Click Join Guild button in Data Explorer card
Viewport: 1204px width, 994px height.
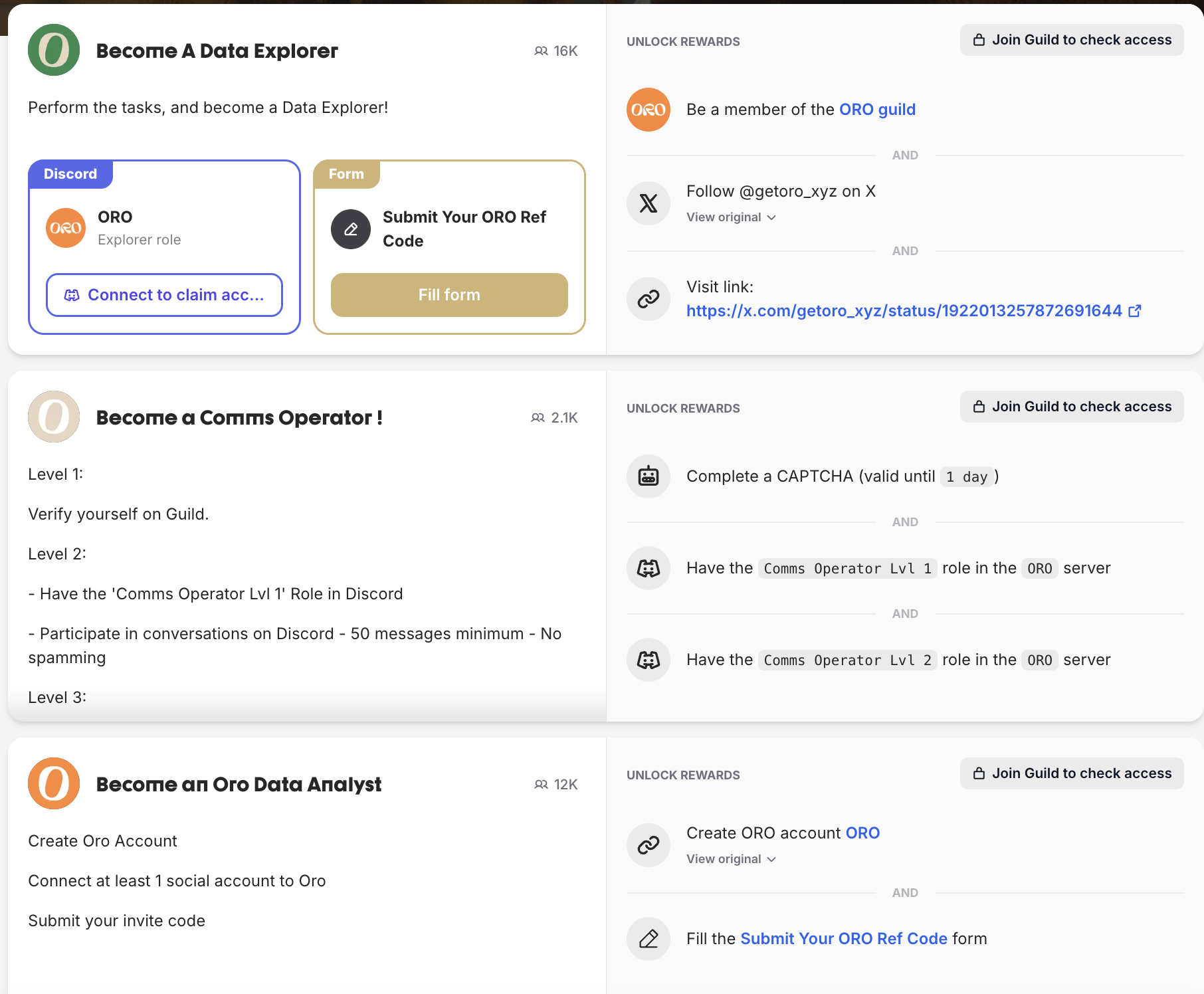[x=1071, y=40]
